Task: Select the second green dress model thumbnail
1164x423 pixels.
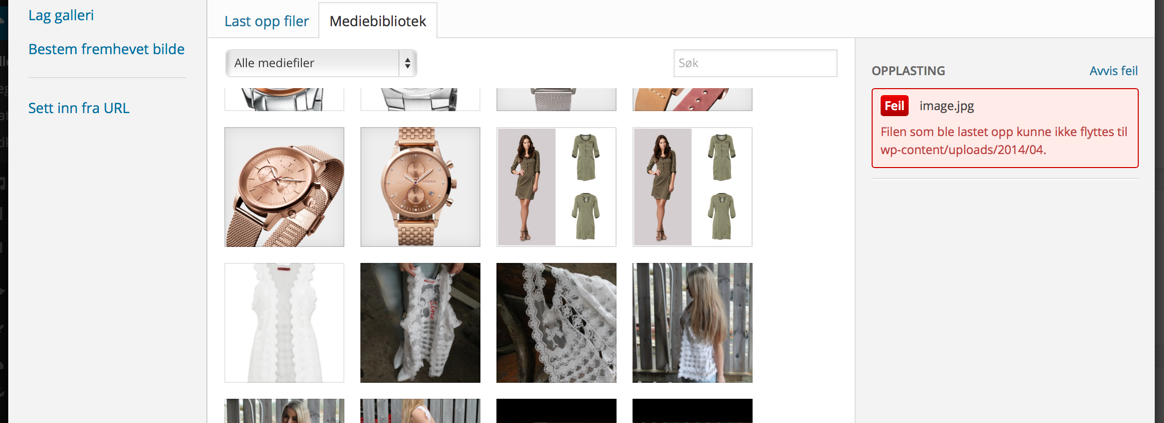Action: [693, 187]
